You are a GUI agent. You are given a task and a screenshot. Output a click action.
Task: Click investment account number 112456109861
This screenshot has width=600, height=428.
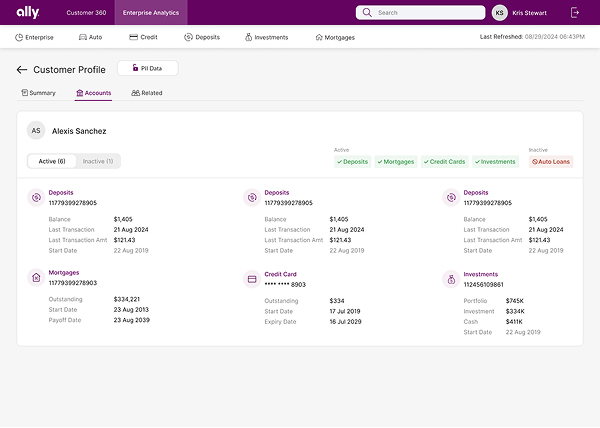click(x=483, y=285)
